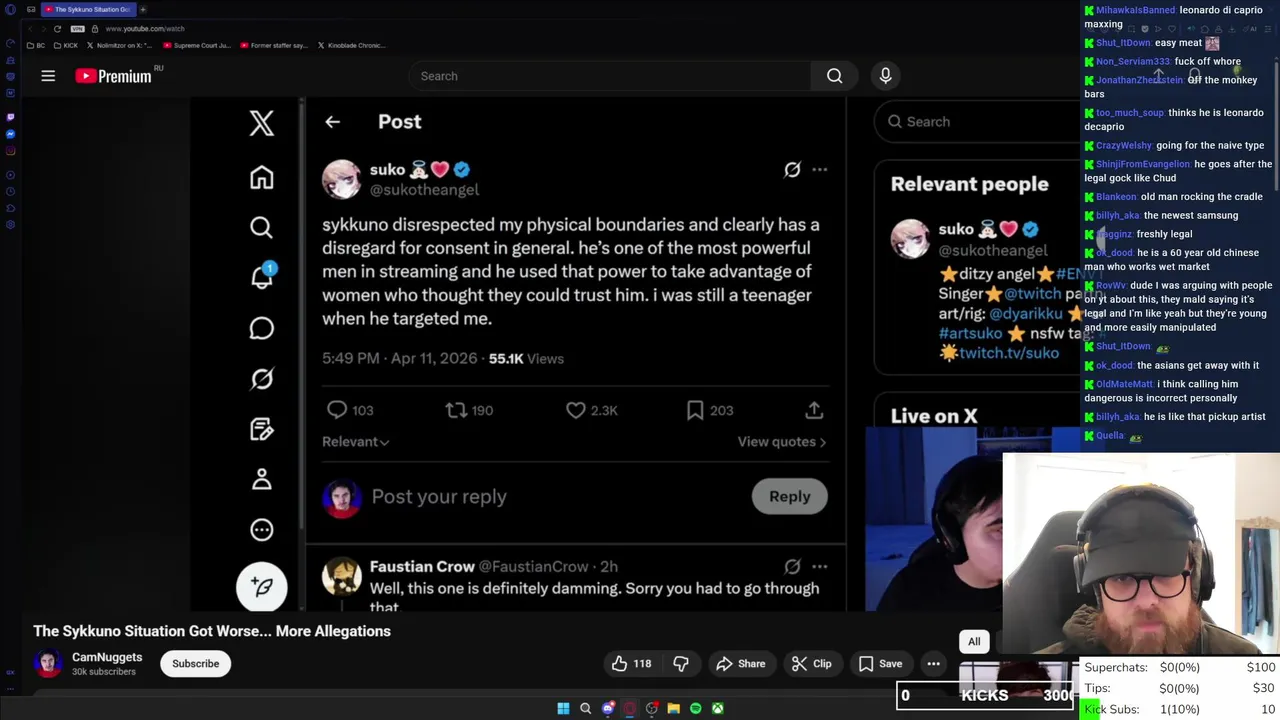Screen dimensions: 1280x720
Task: Open X profile person icon
Action: (x=262, y=480)
